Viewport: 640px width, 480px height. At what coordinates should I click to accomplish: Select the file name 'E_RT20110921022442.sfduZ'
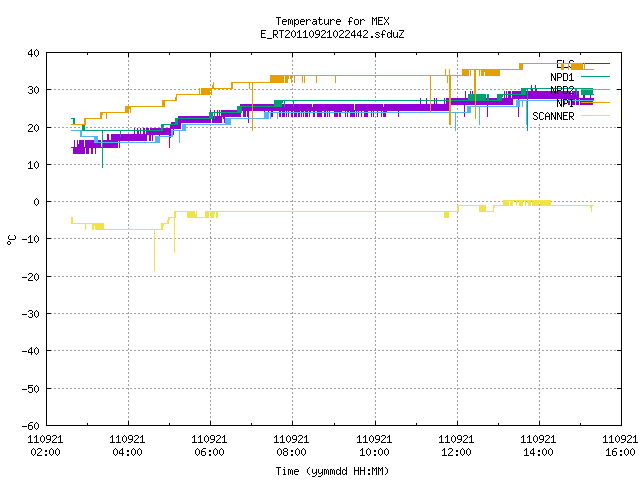[x=332, y=34]
